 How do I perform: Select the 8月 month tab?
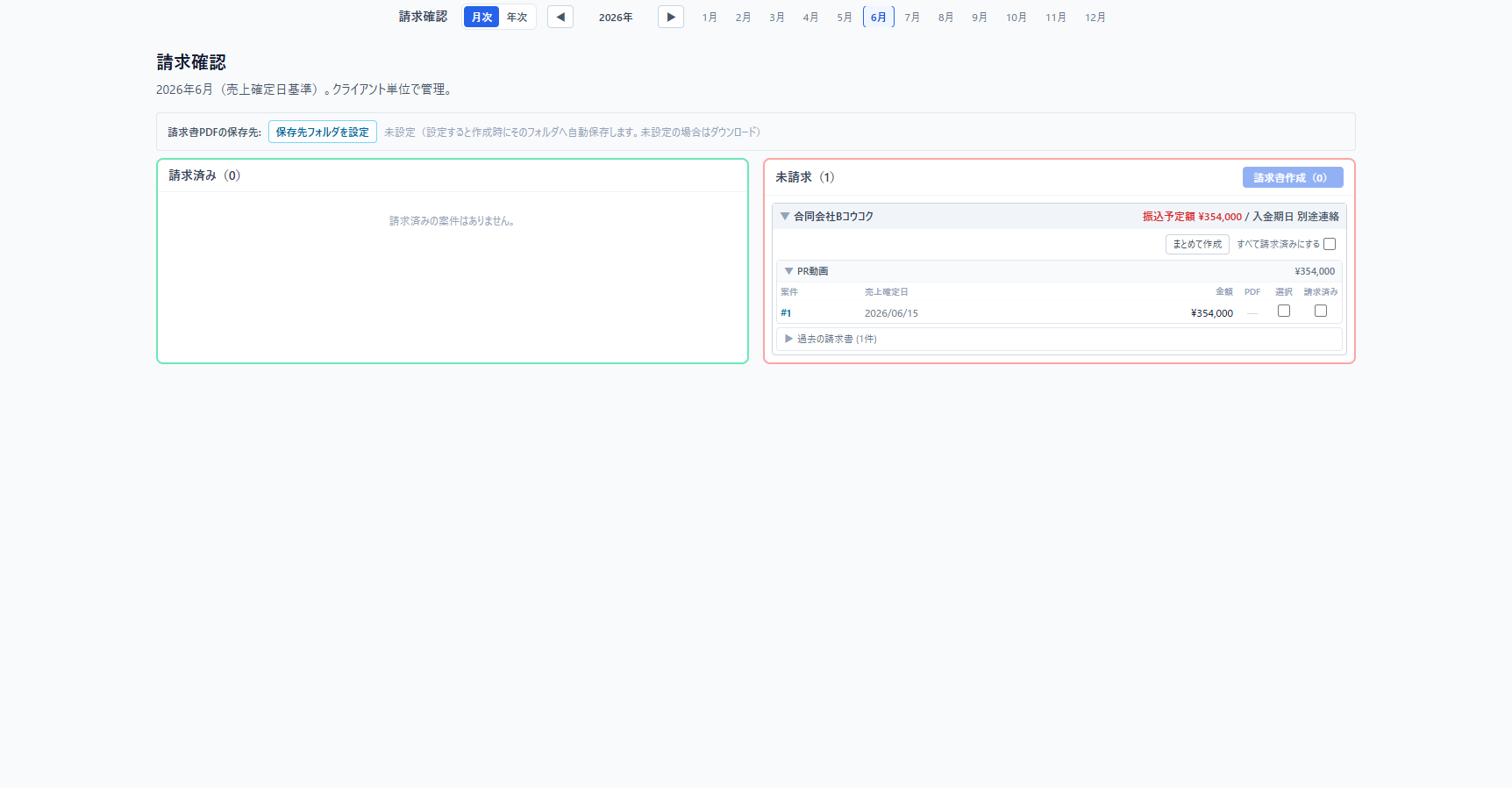tap(945, 17)
